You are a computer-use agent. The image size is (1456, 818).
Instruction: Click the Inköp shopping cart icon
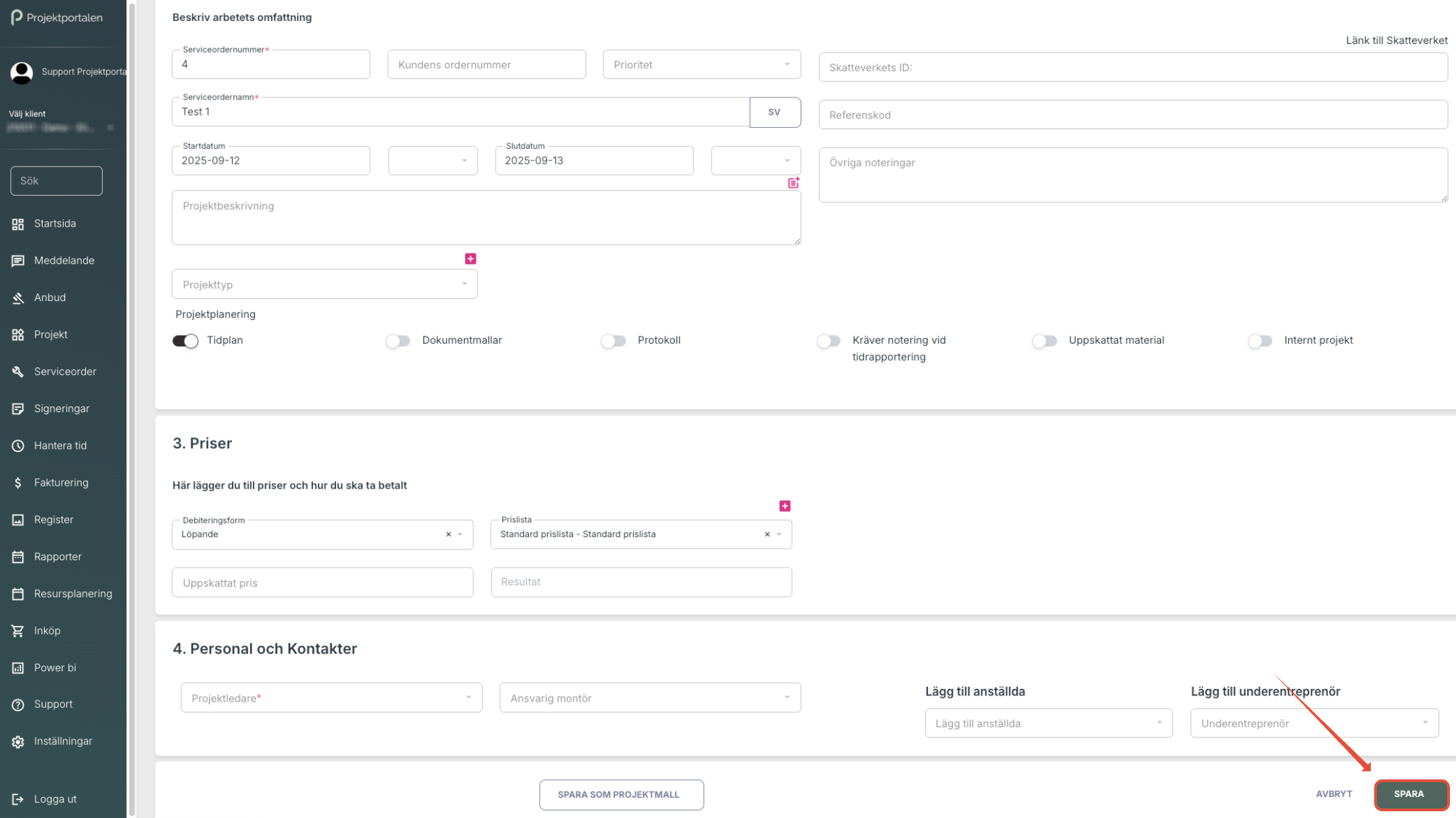click(18, 631)
